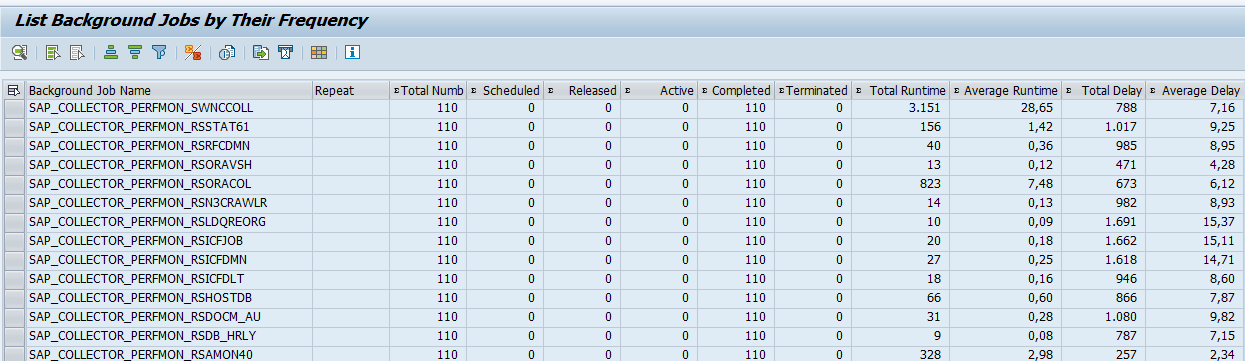Image resolution: width=1245 pixels, height=361 pixels.
Task: Open the Details magnifier icon
Action: pyautogui.click(x=20, y=53)
